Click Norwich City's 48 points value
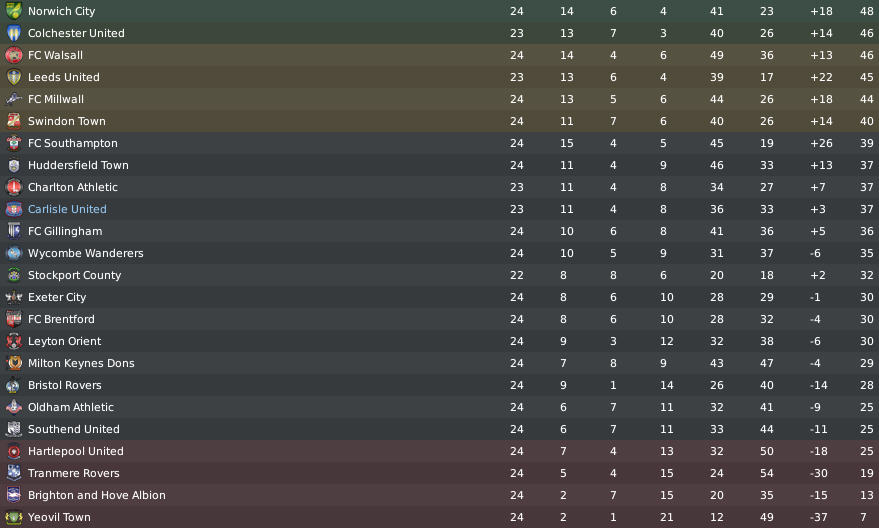This screenshot has width=879, height=528. coord(867,11)
